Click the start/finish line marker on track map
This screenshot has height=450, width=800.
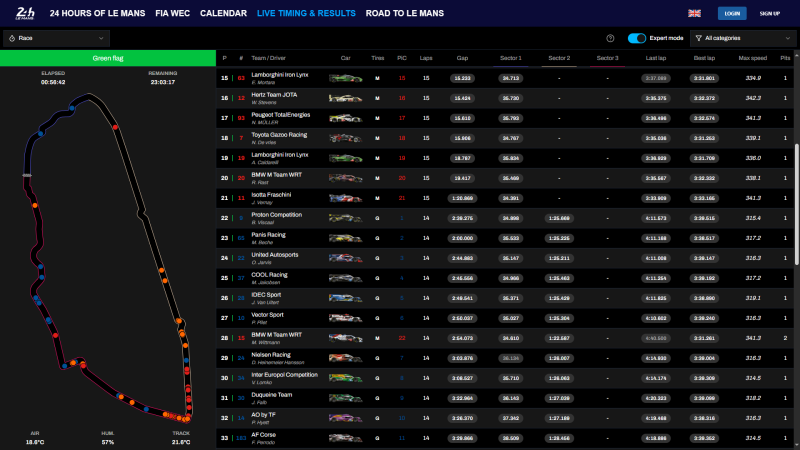27,176
